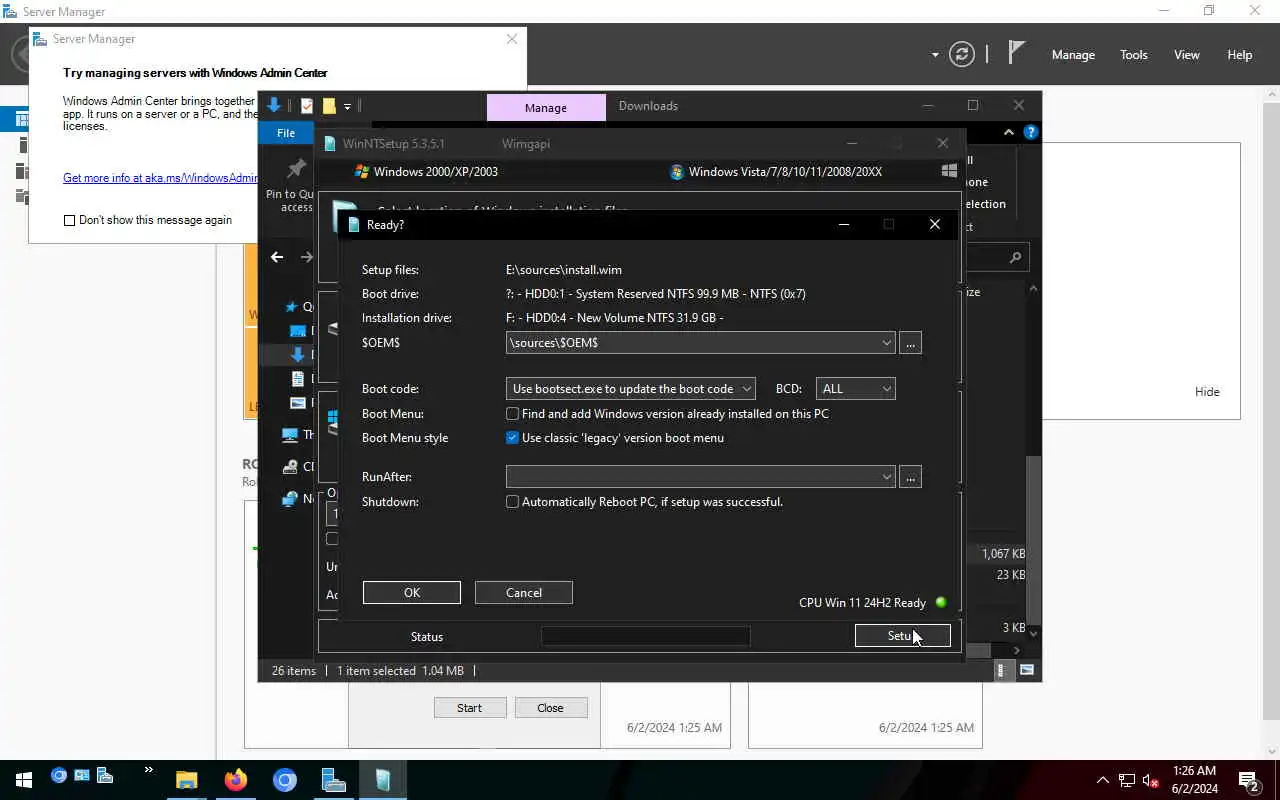Image resolution: width=1280 pixels, height=800 pixels.
Task: Click the Server Manager refresh icon
Action: (962, 54)
